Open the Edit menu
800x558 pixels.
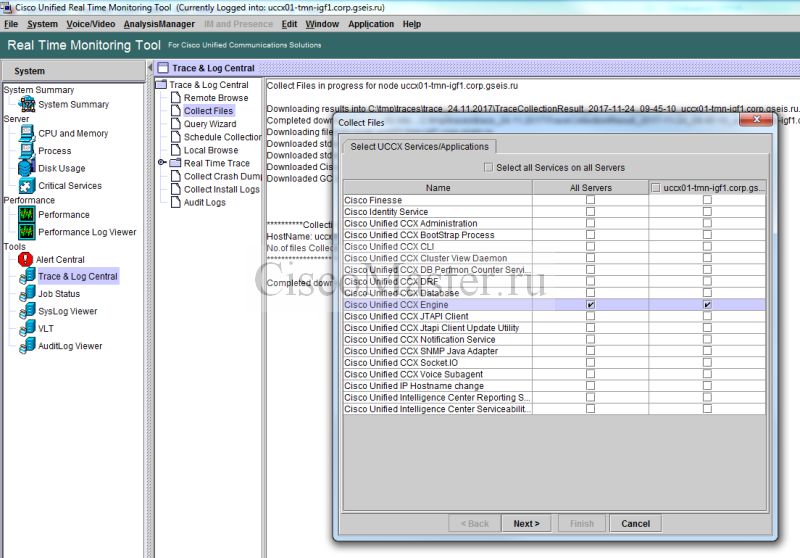pyautogui.click(x=289, y=24)
